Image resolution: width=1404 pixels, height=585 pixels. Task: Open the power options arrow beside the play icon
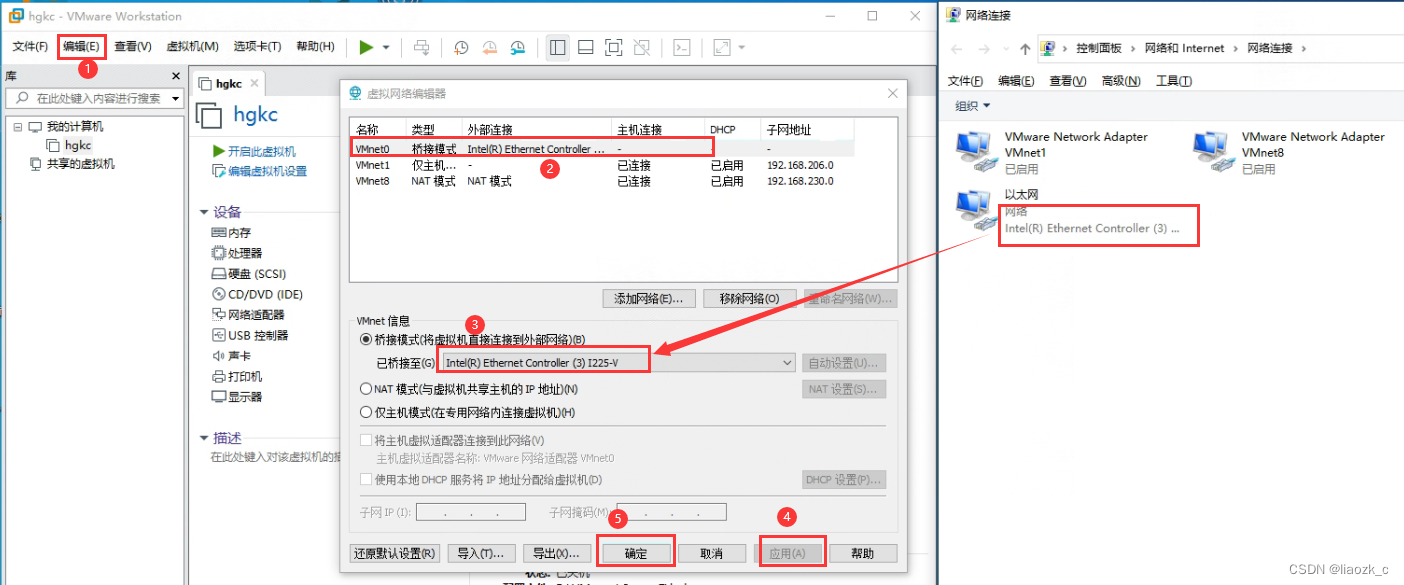tap(386, 47)
